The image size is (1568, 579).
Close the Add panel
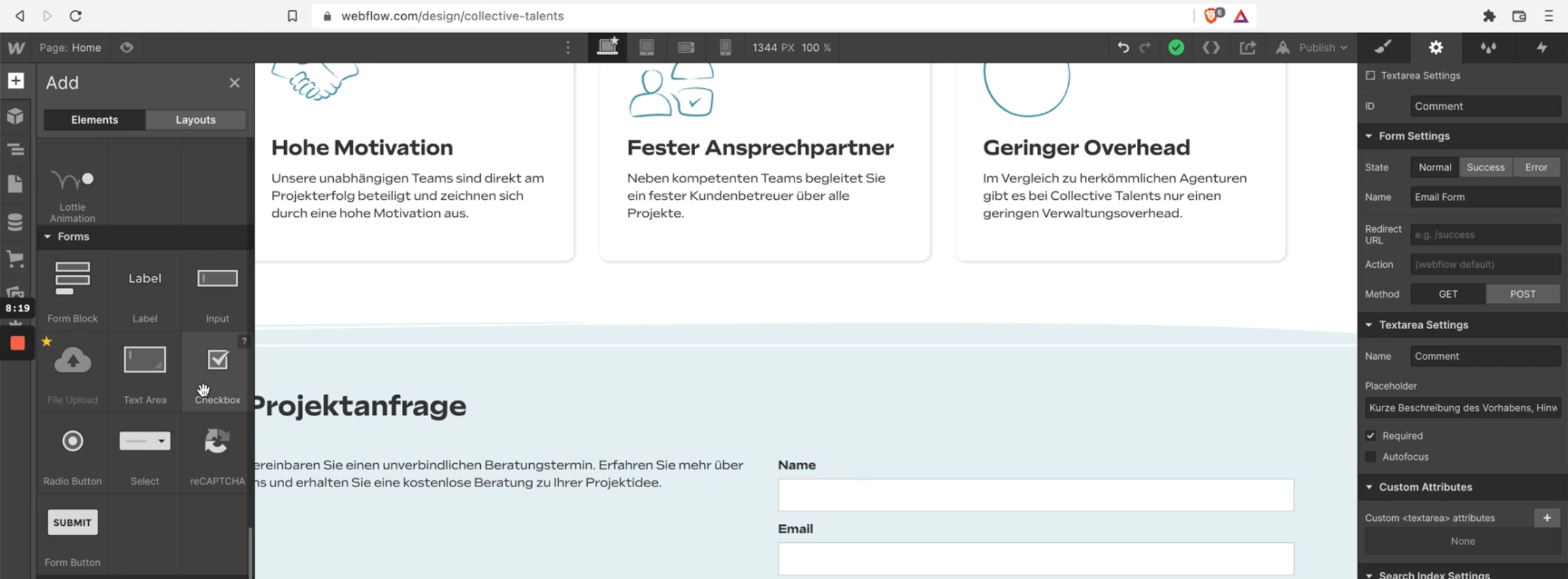(x=235, y=83)
